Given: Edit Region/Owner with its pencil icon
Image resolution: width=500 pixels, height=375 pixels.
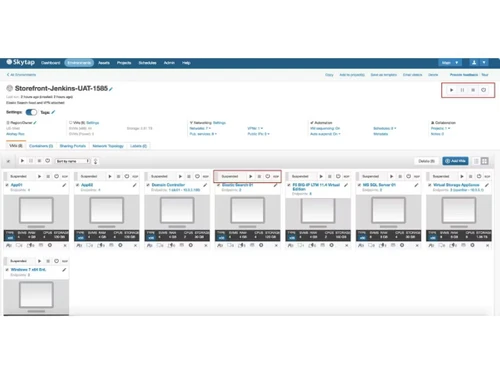Looking at the screenshot, I should 35,123.
